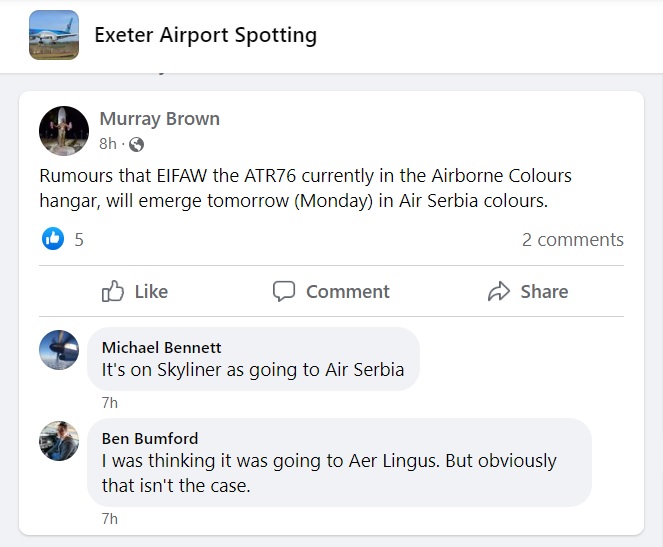The width and height of the screenshot is (663, 547).
Task: Open Michael Bennett's avatar picture
Action: [59, 350]
